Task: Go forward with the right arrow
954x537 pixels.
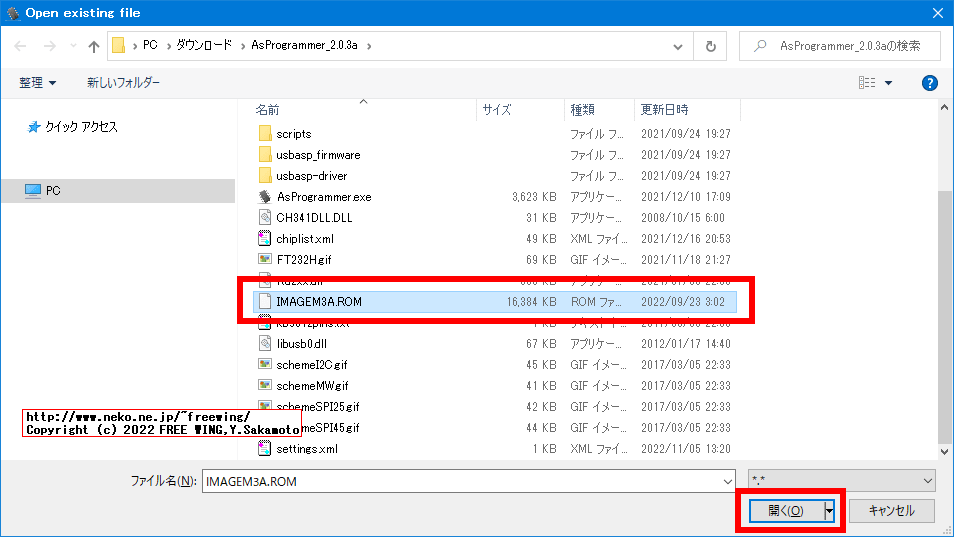Action: point(50,46)
